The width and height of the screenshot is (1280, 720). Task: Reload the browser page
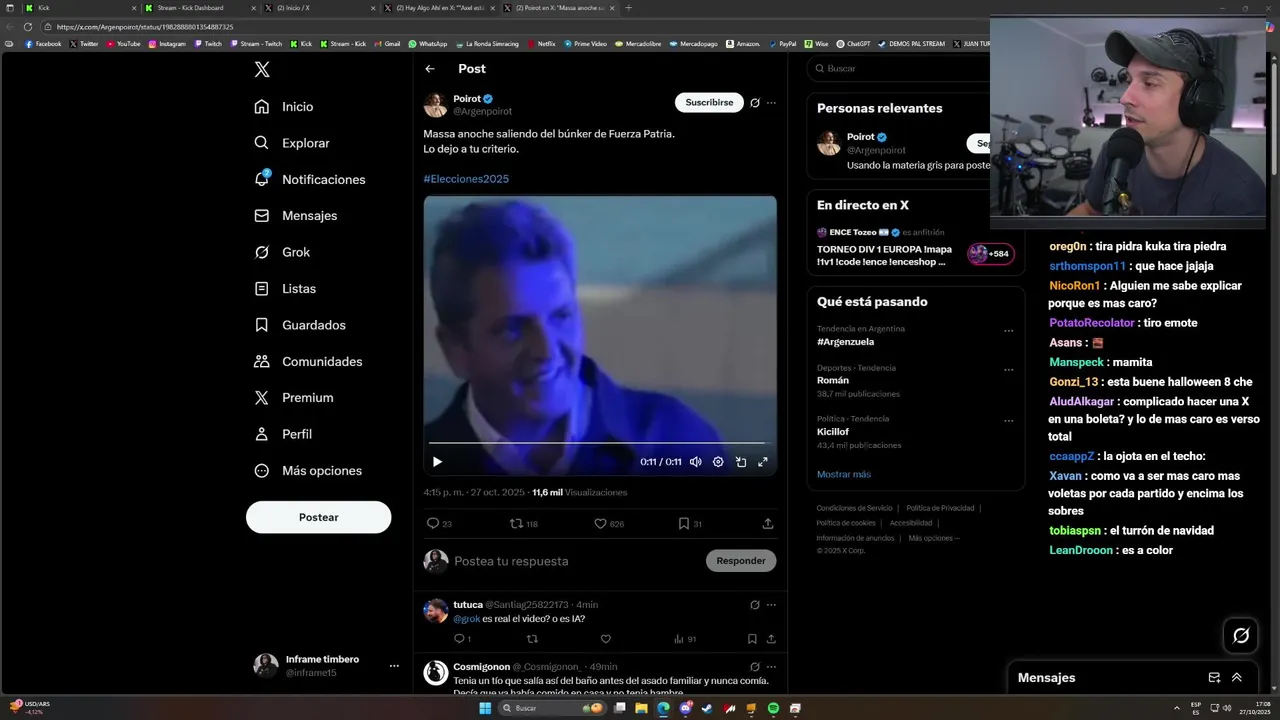click(x=28, y=27)
